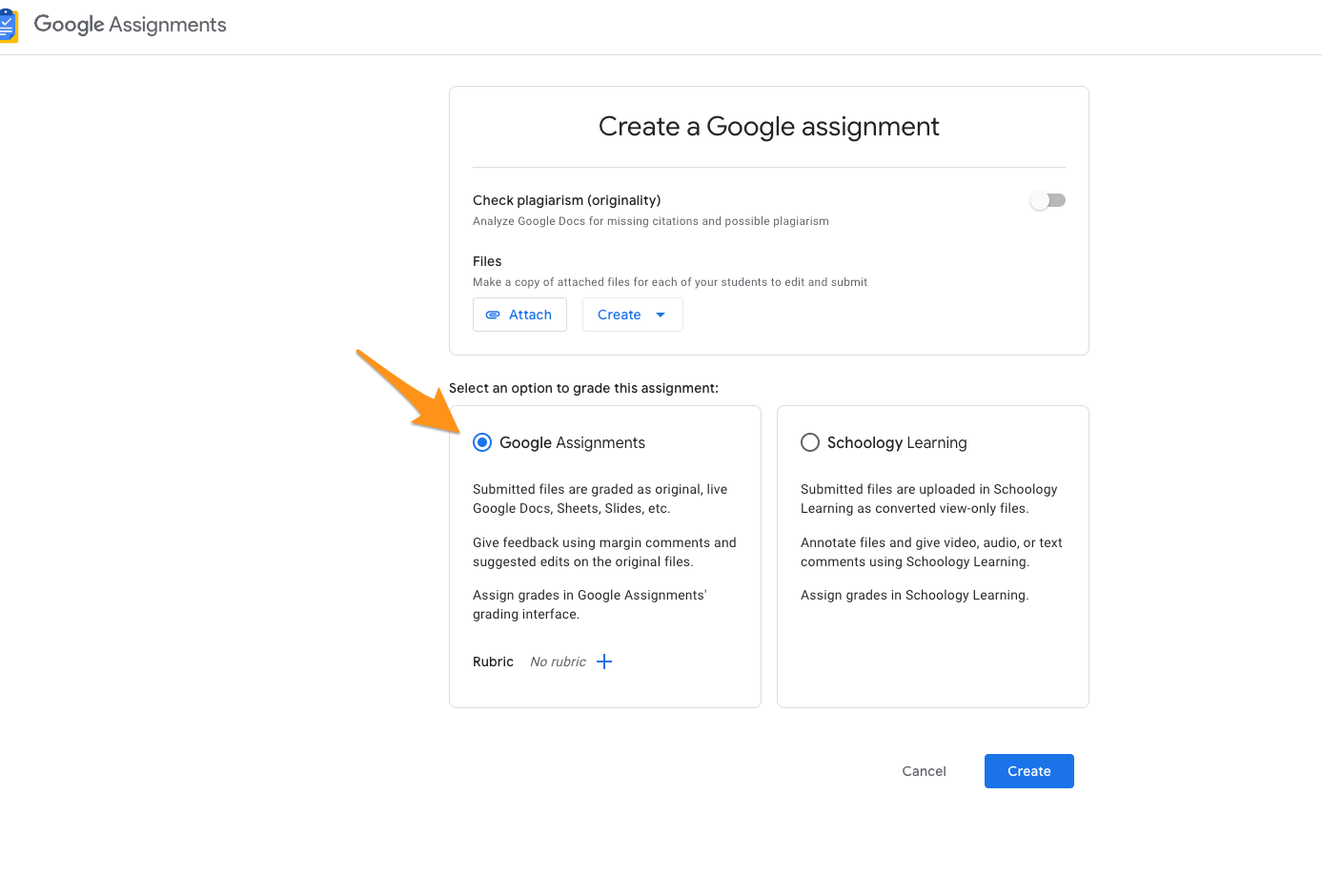Click 'Annotate files and give video, audio' paragraph
1322x896 pixels.
coord(931,552)
